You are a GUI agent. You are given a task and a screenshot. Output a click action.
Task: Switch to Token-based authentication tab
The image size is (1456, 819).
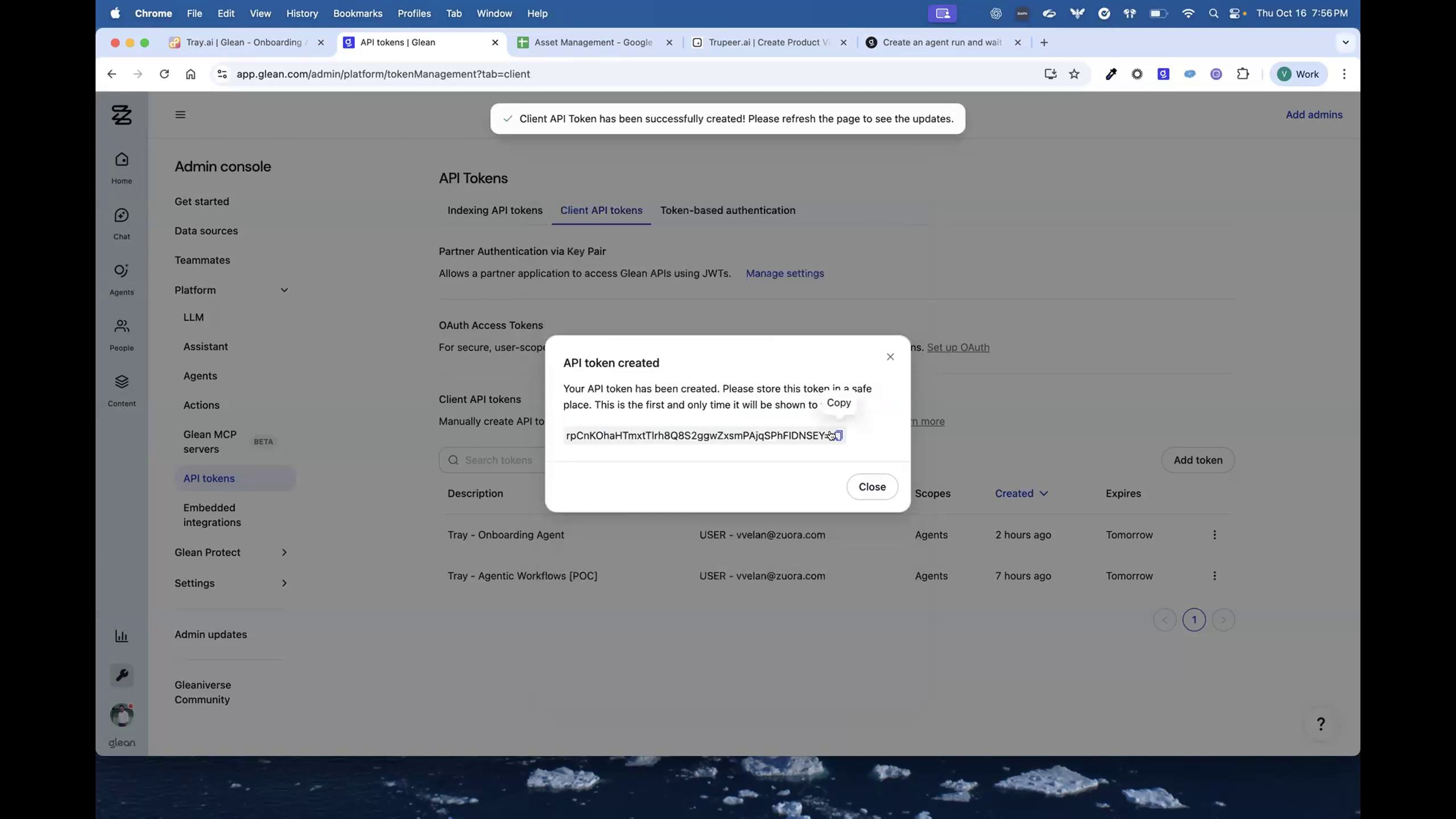coord(727,210)
